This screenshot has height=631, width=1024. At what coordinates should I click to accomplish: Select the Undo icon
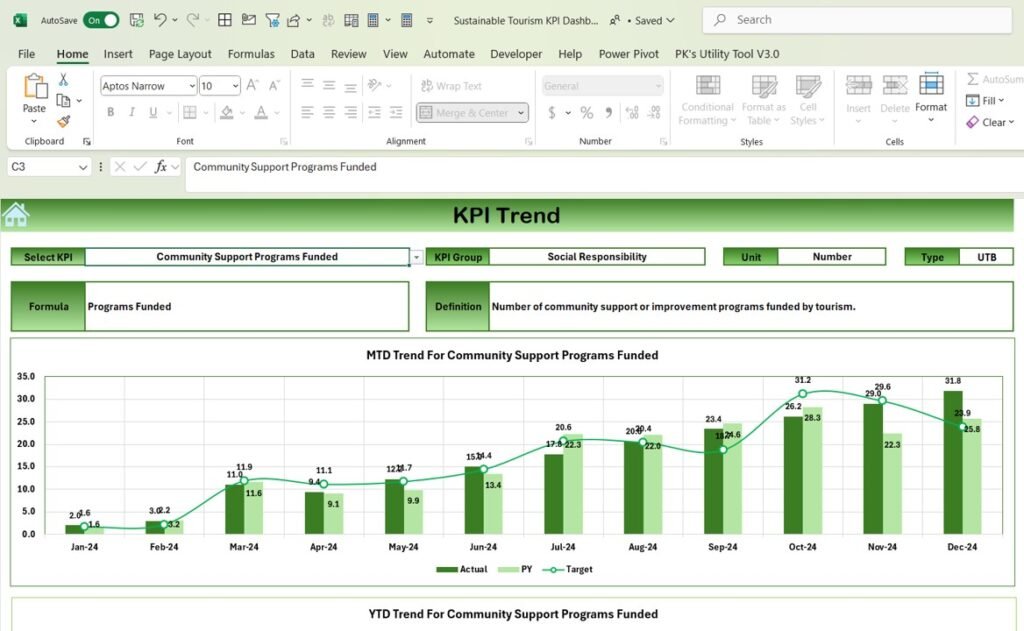[x=158, y=19]
